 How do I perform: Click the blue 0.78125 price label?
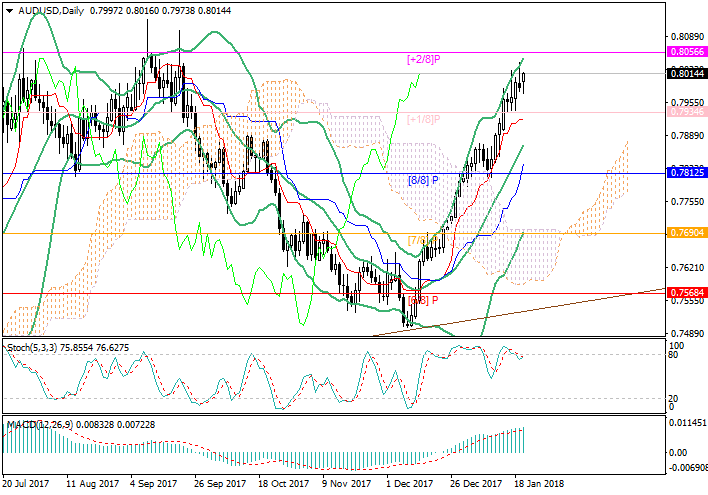coord(687,173)
